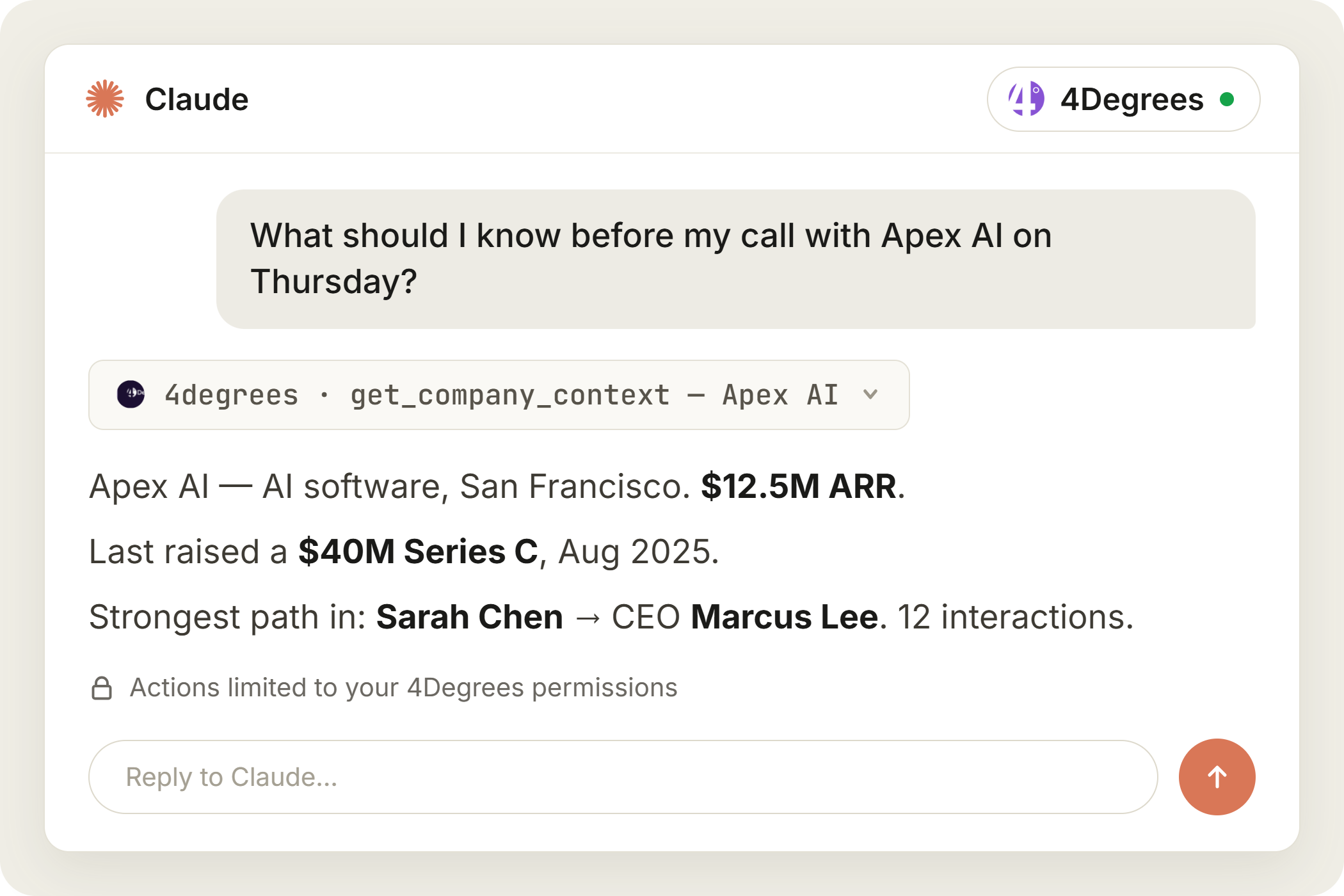Viewport: 1344px width, 896px height.
Task: Send message with orange arrow button
Action: (1217, 777)
